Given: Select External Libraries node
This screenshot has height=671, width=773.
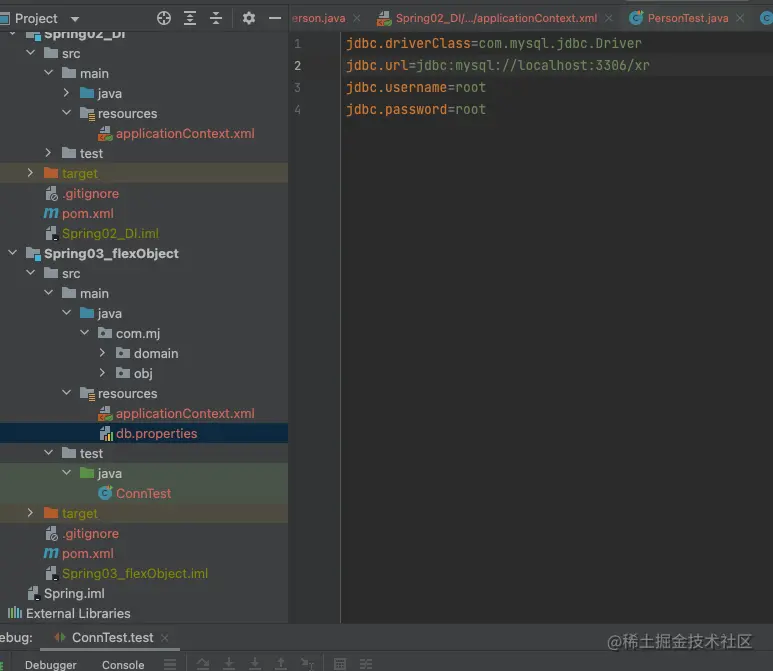Looking at the screenshot, I should (78, 613).
